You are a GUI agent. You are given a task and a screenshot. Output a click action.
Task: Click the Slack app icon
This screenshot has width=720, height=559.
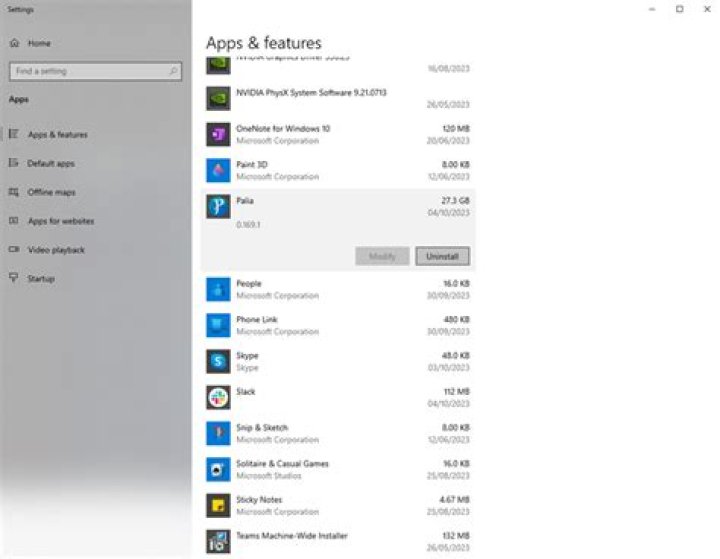pos(218,397)
